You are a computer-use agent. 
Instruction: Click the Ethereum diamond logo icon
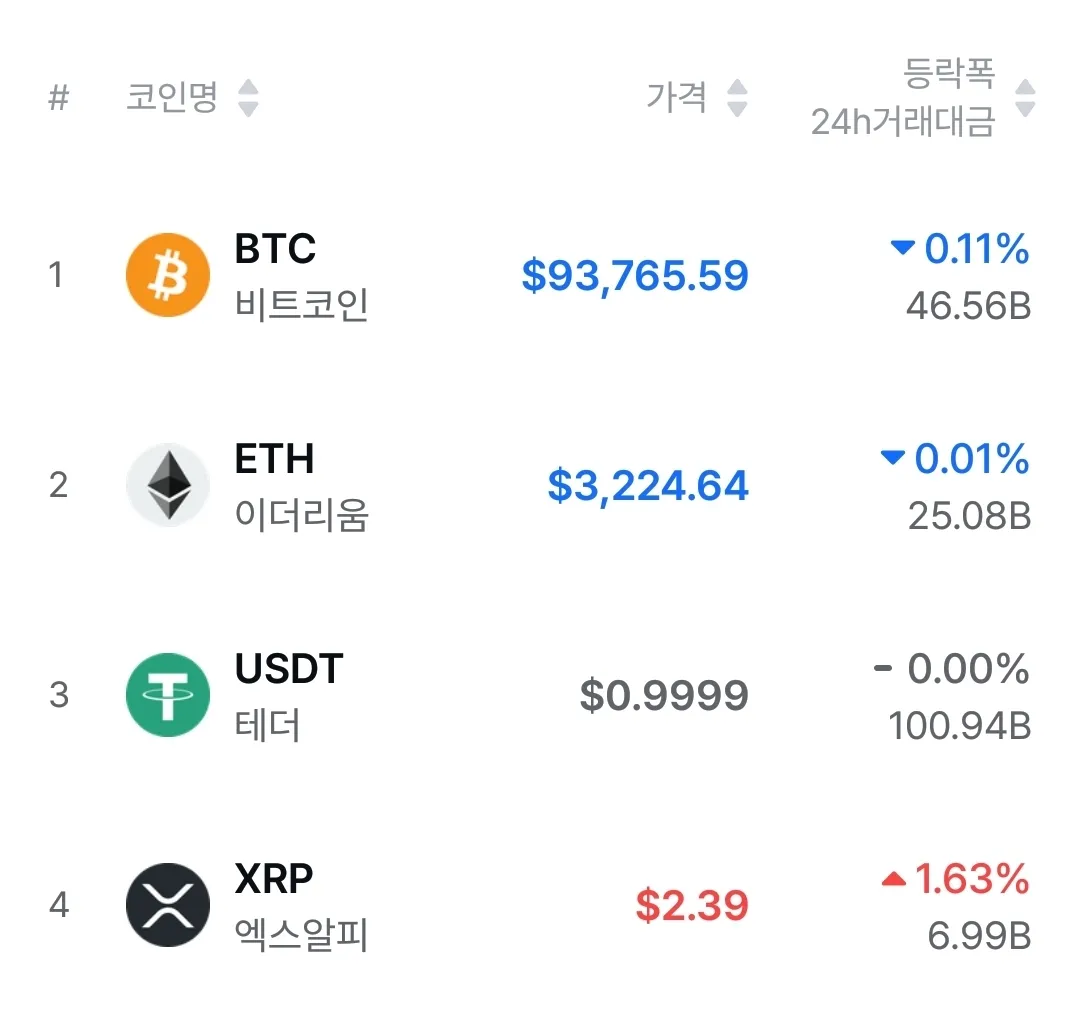click(x=168, y=485)
